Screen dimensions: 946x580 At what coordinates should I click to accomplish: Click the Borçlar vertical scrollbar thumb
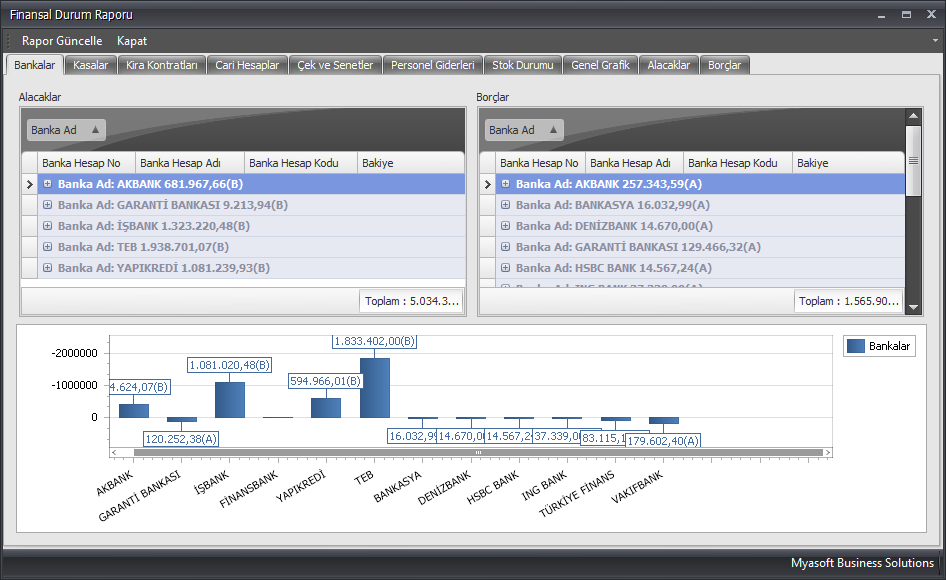coord(913,161)
